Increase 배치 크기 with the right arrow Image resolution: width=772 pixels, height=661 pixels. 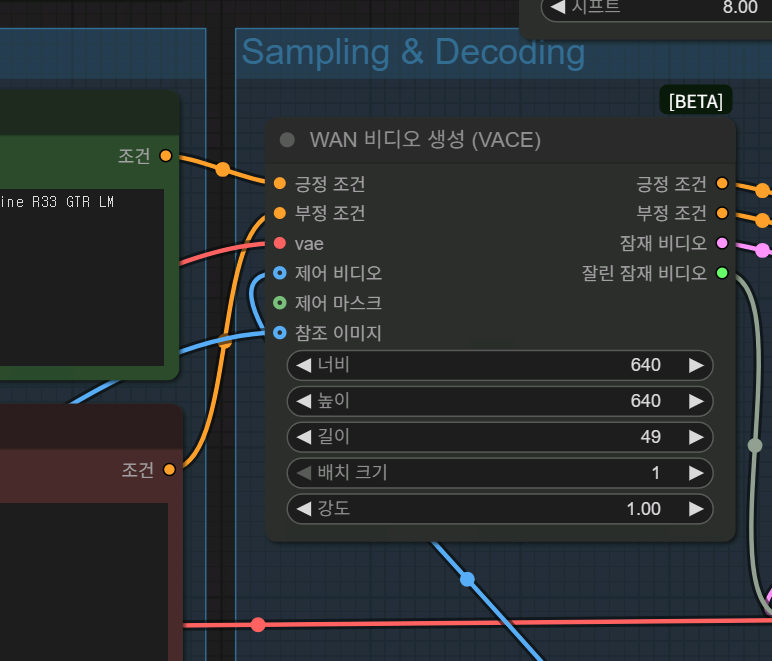coord(695,473)
